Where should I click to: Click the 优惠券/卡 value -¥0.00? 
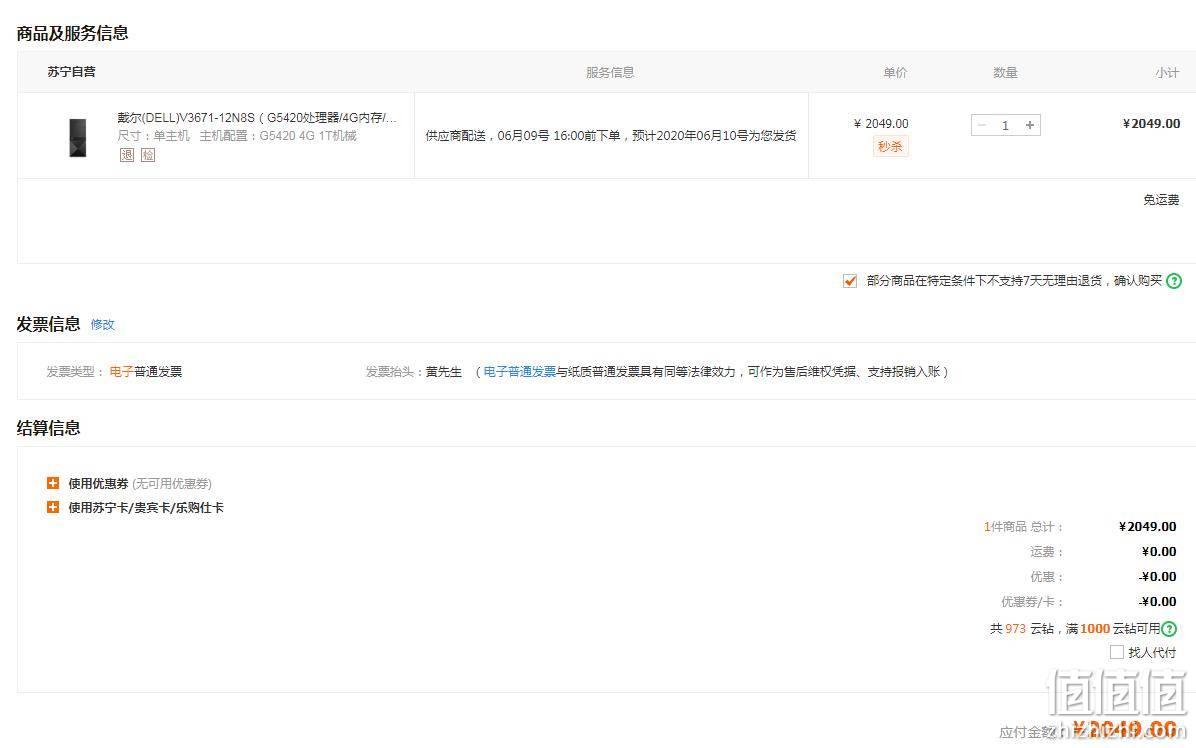[1157, 602]
